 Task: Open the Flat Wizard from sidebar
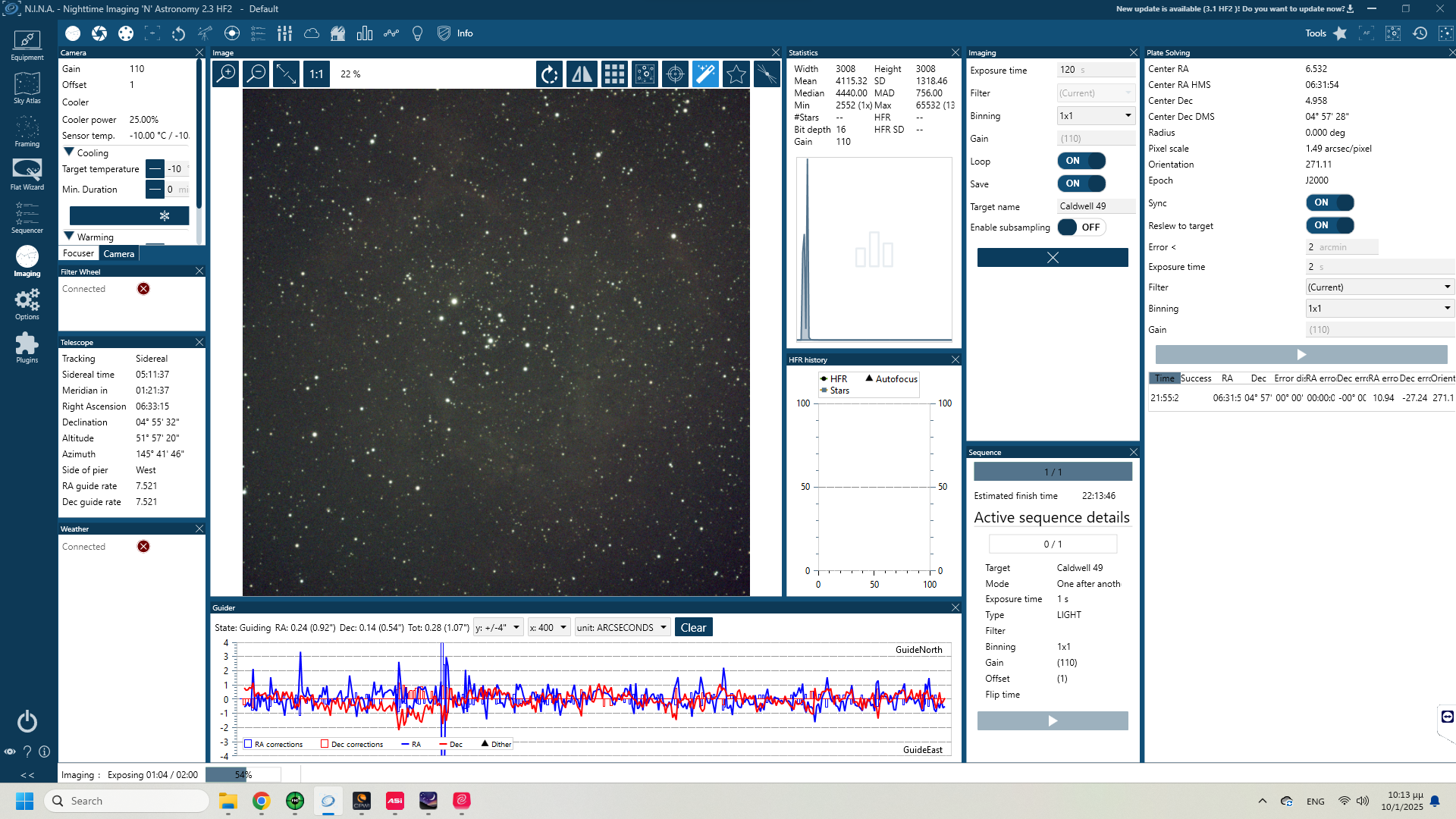click(27, 174)
